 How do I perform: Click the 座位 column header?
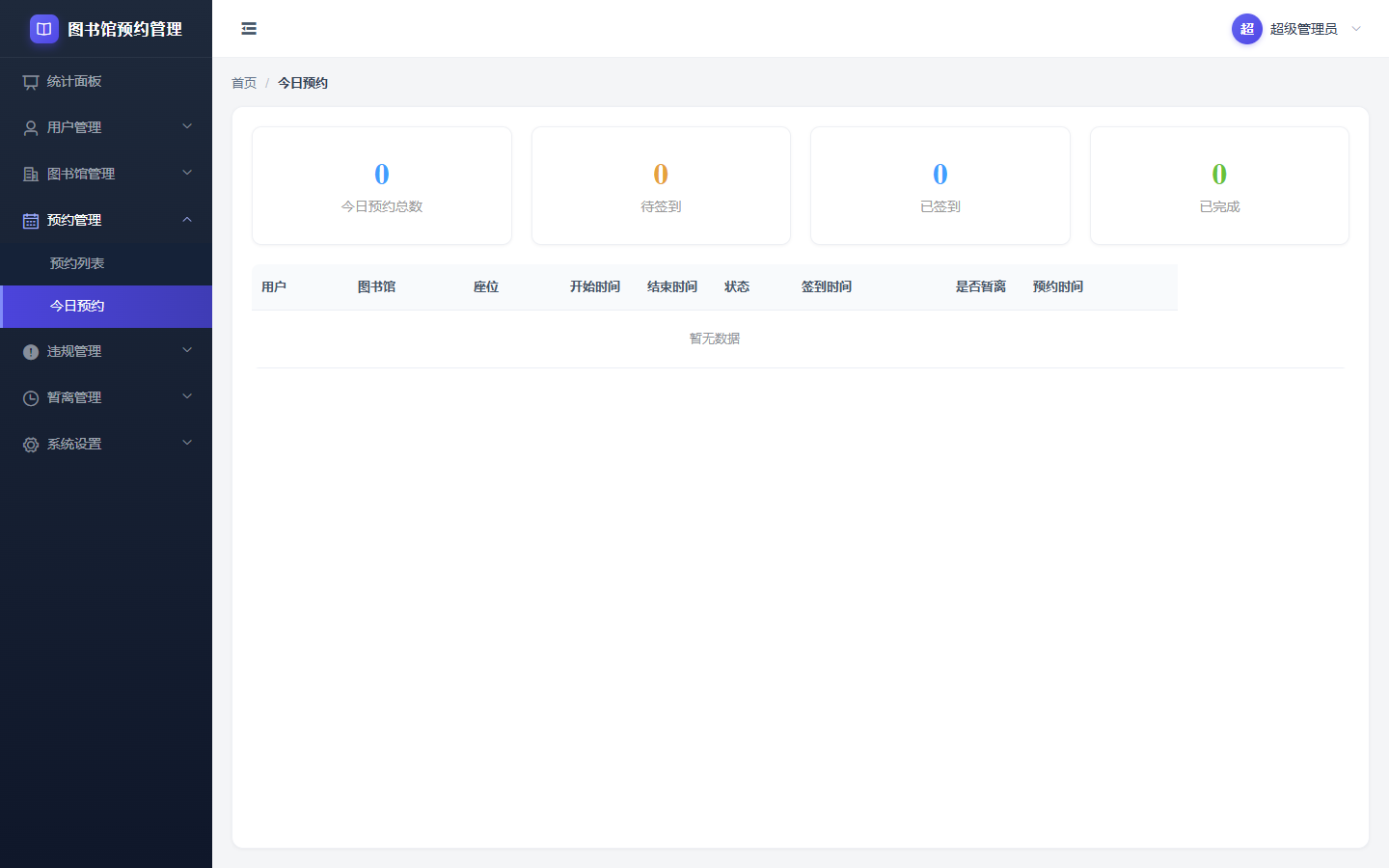(x=486, y=286)
